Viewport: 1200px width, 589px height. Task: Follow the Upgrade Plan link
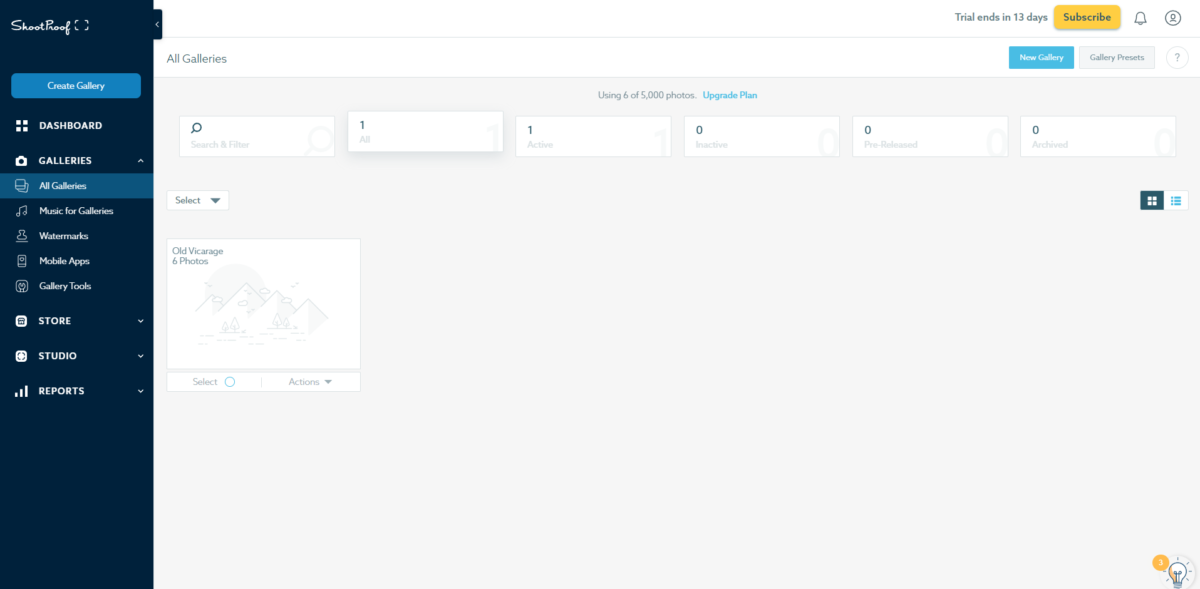coord(729,95)
